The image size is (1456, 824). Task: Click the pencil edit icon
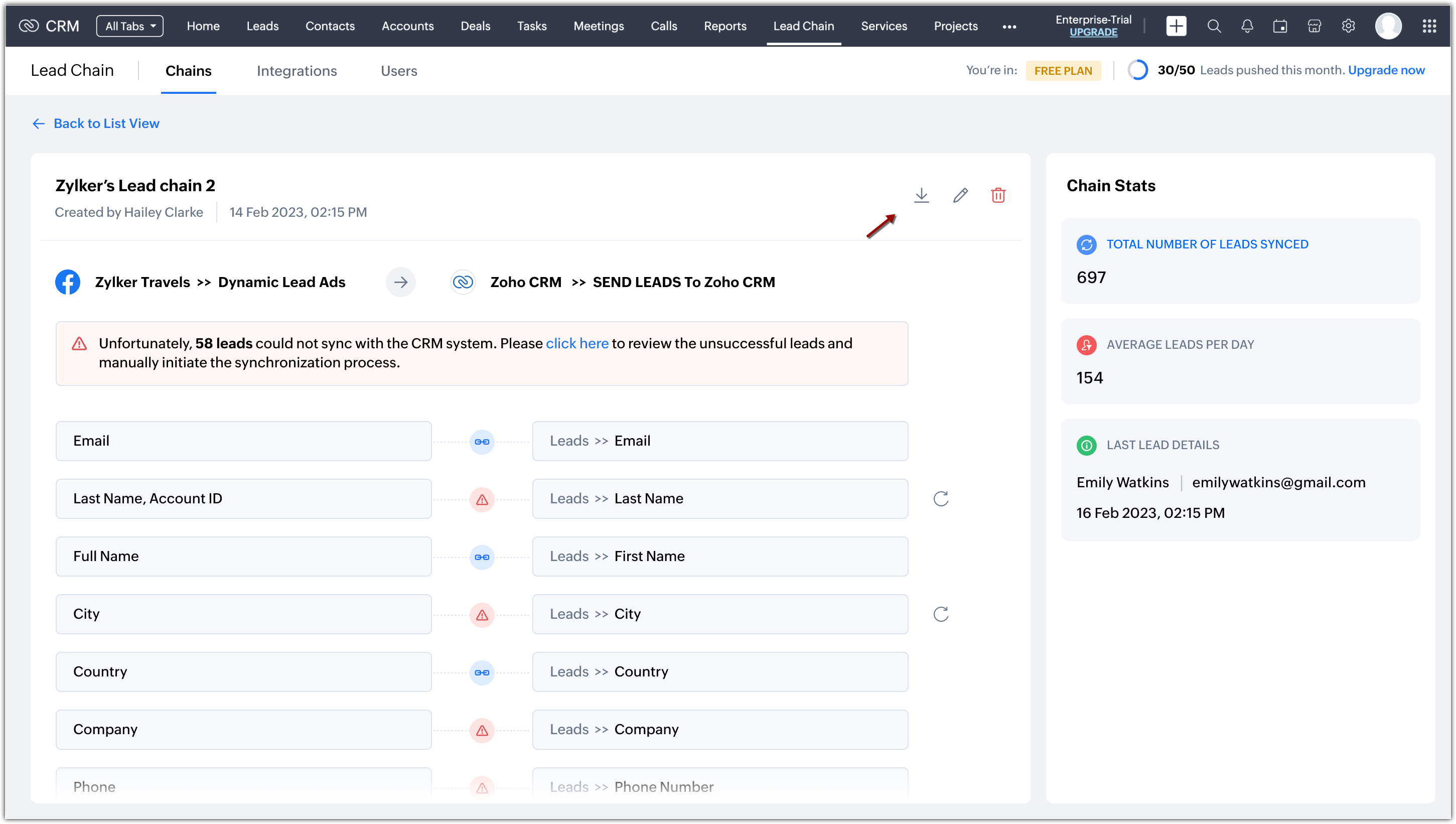(960, 195)
